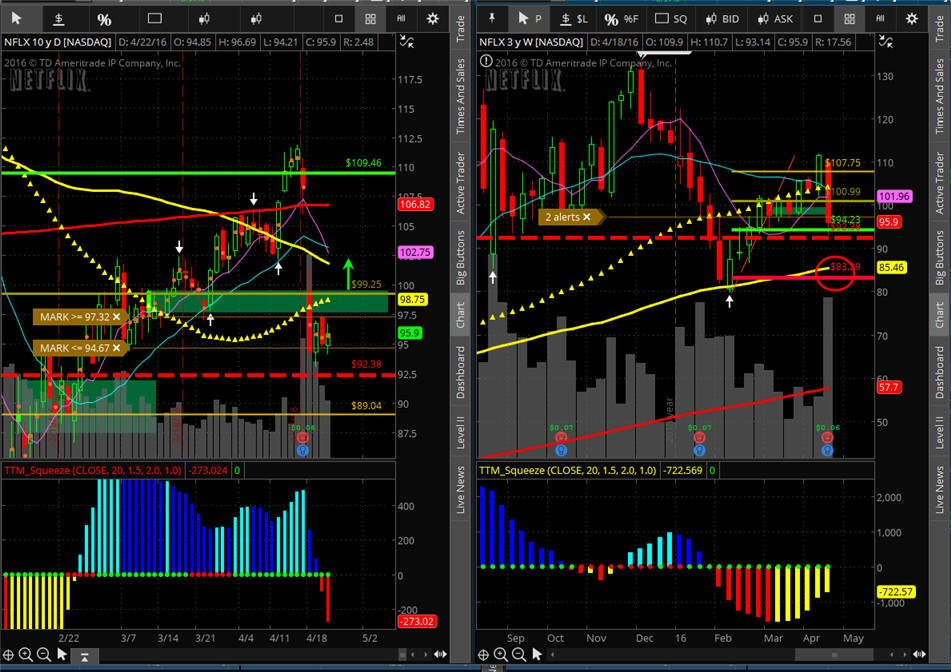
Task: Open Level II tab beside right chart
Action: [940, 432]
